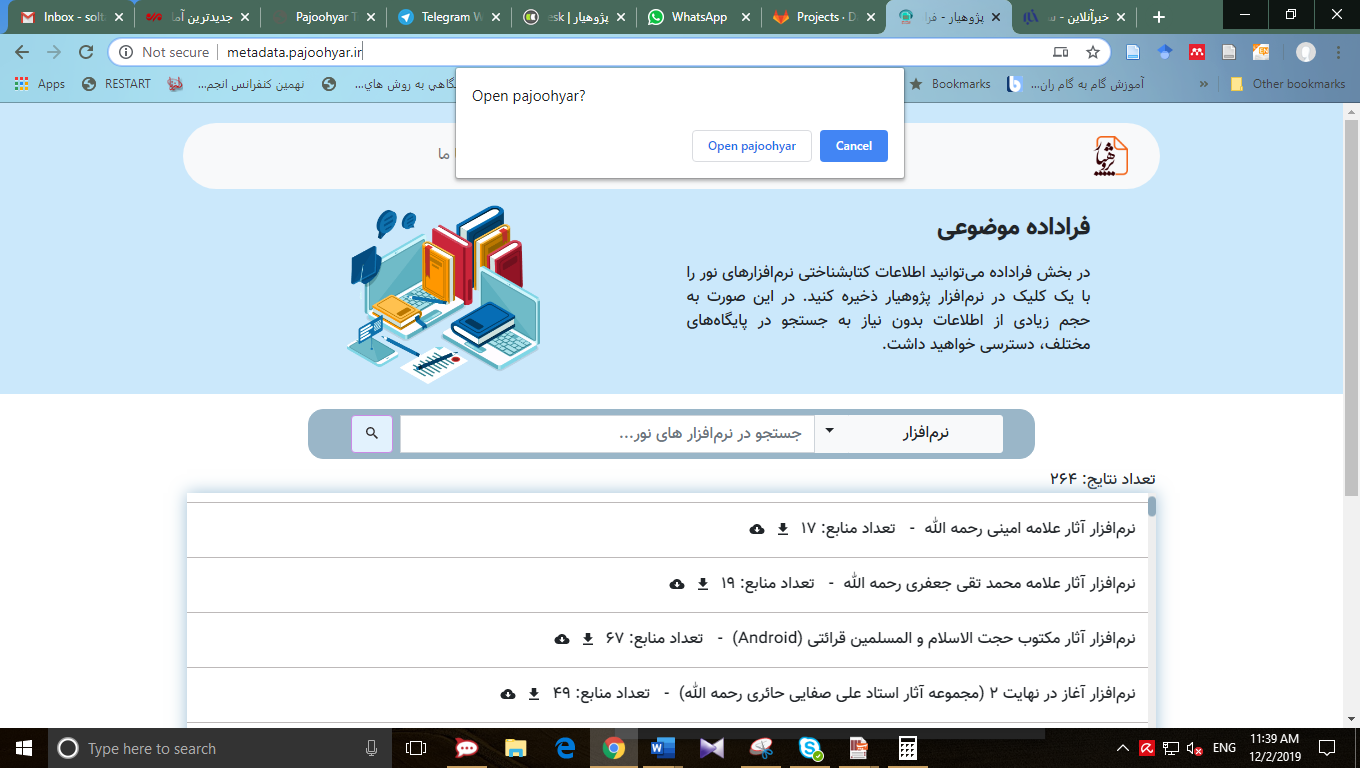Open the Other bookmarks folder
Screen dimensions: 1360x768
1288,84
